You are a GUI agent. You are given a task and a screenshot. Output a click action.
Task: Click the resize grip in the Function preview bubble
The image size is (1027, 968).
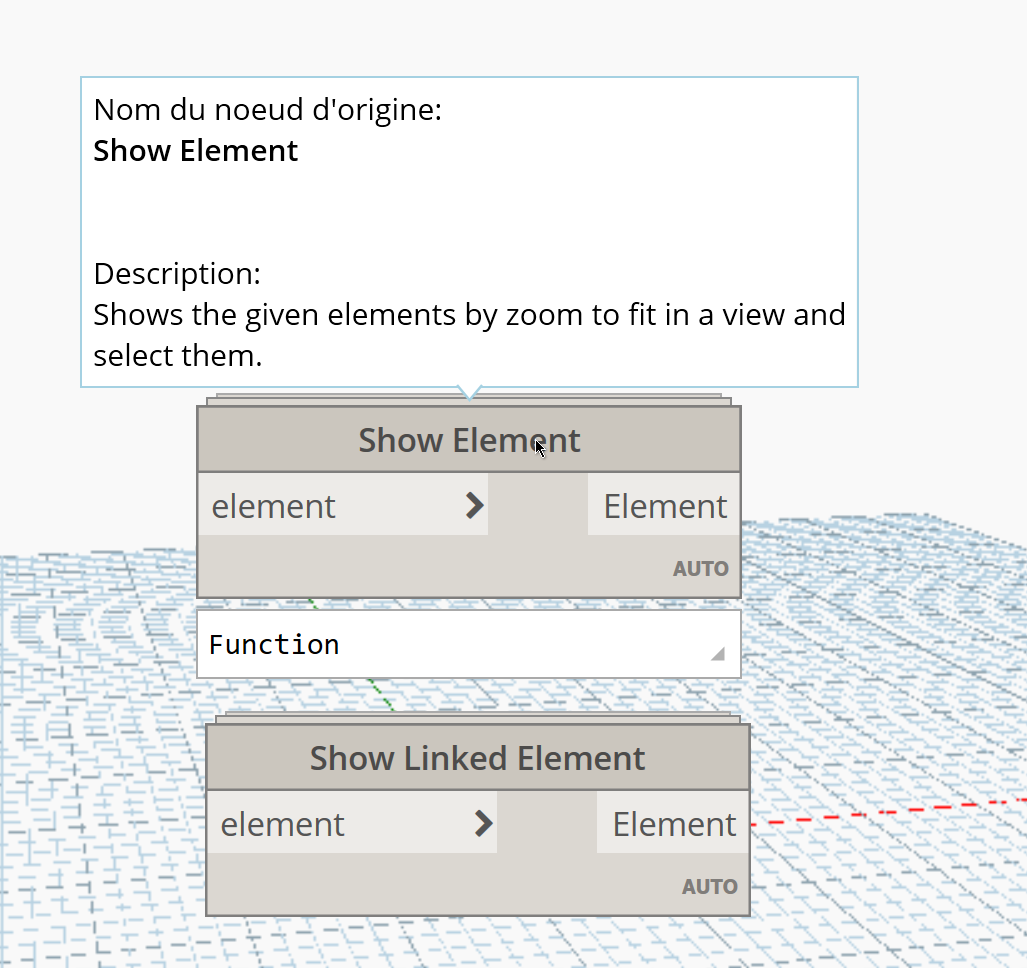[x=717, y=654]
